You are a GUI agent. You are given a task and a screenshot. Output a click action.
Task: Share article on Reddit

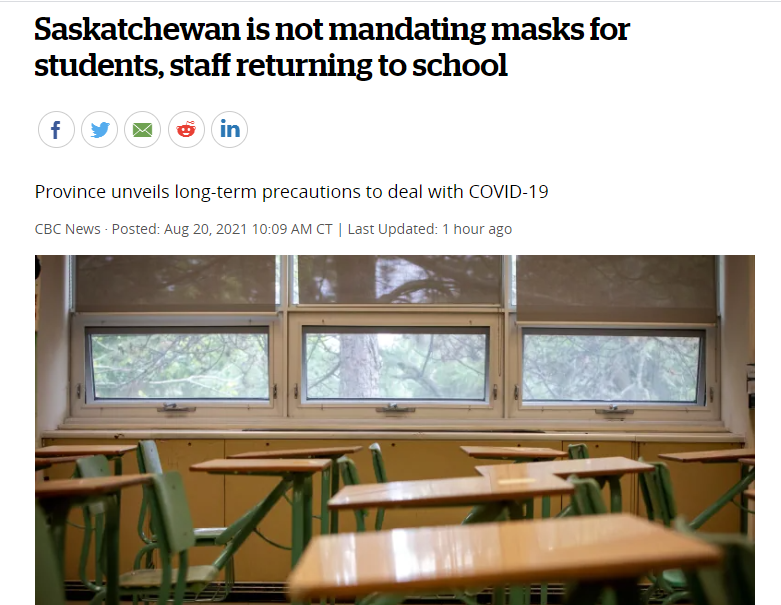point(186,129)
